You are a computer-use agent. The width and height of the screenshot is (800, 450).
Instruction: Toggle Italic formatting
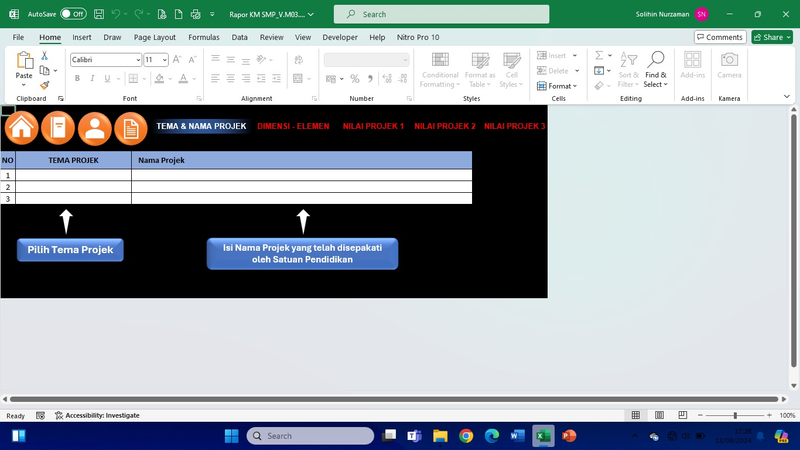(x=92, y=79)
